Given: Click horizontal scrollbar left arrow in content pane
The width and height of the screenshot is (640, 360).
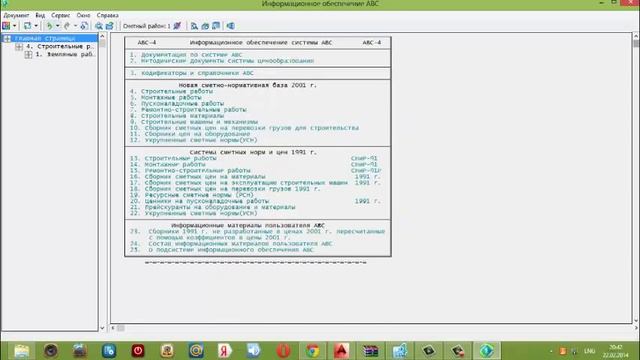Looking at the screenshot, I should point(113,328).
